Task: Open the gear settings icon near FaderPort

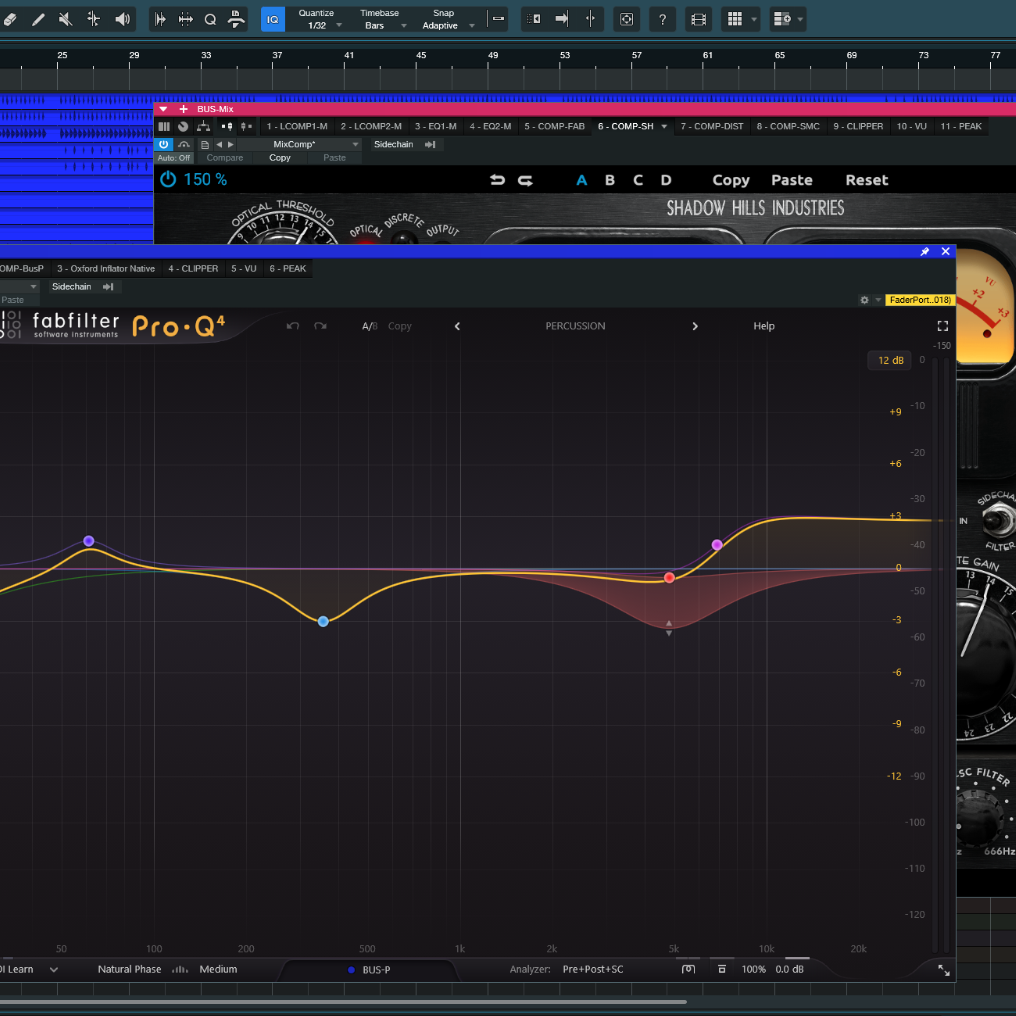Action: (x=864, y=300)
